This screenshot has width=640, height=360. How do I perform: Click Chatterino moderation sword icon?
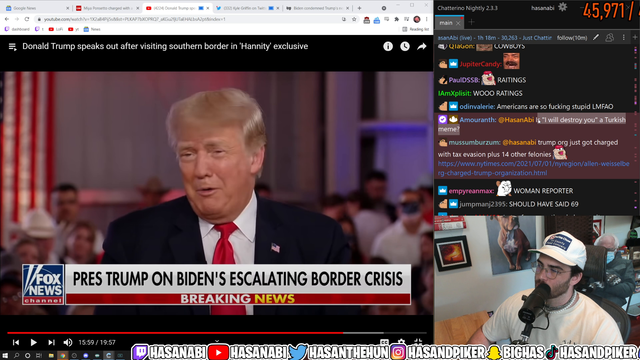[596, 38]
